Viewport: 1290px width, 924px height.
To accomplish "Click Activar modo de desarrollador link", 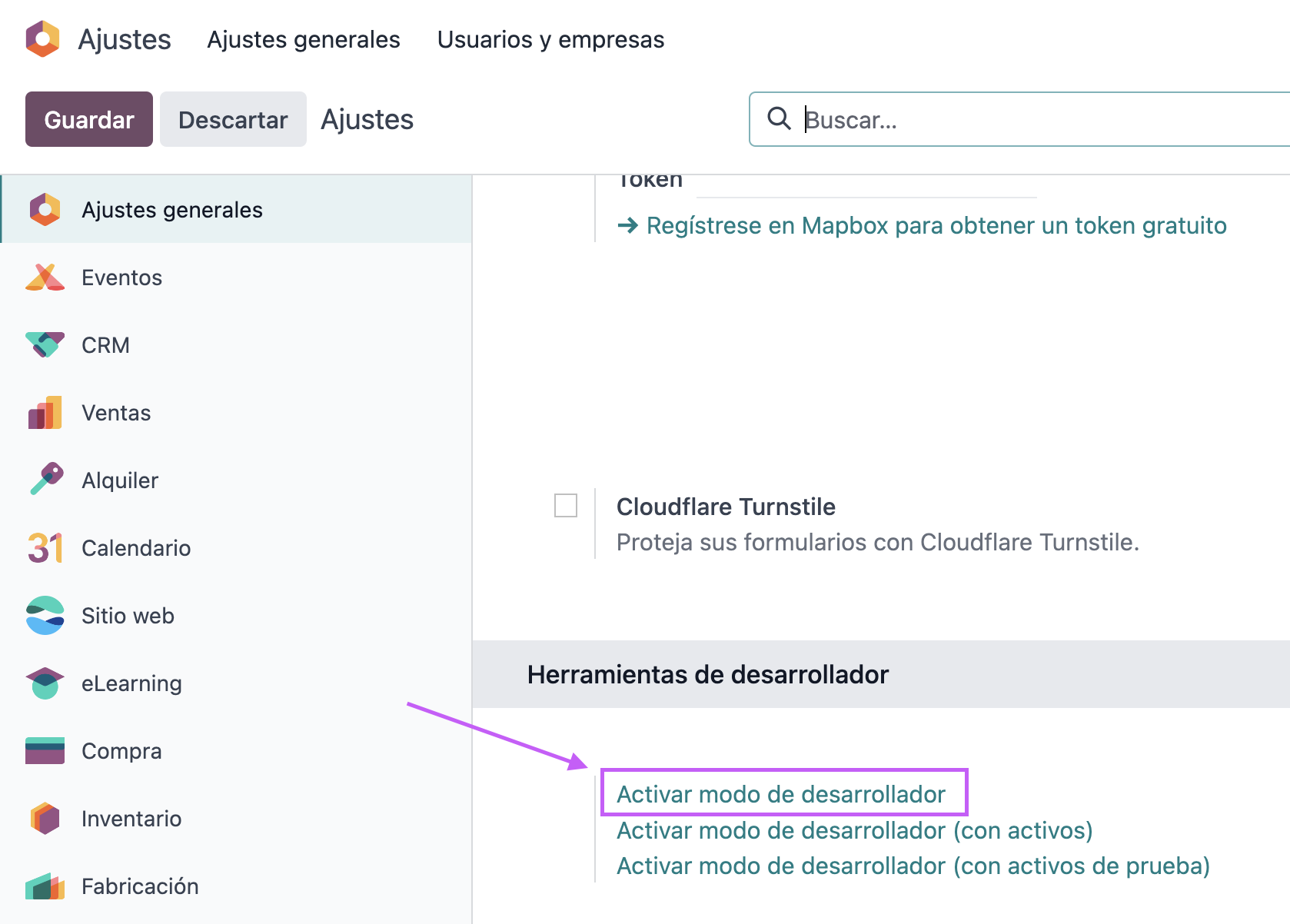I will tap(780, 794).
